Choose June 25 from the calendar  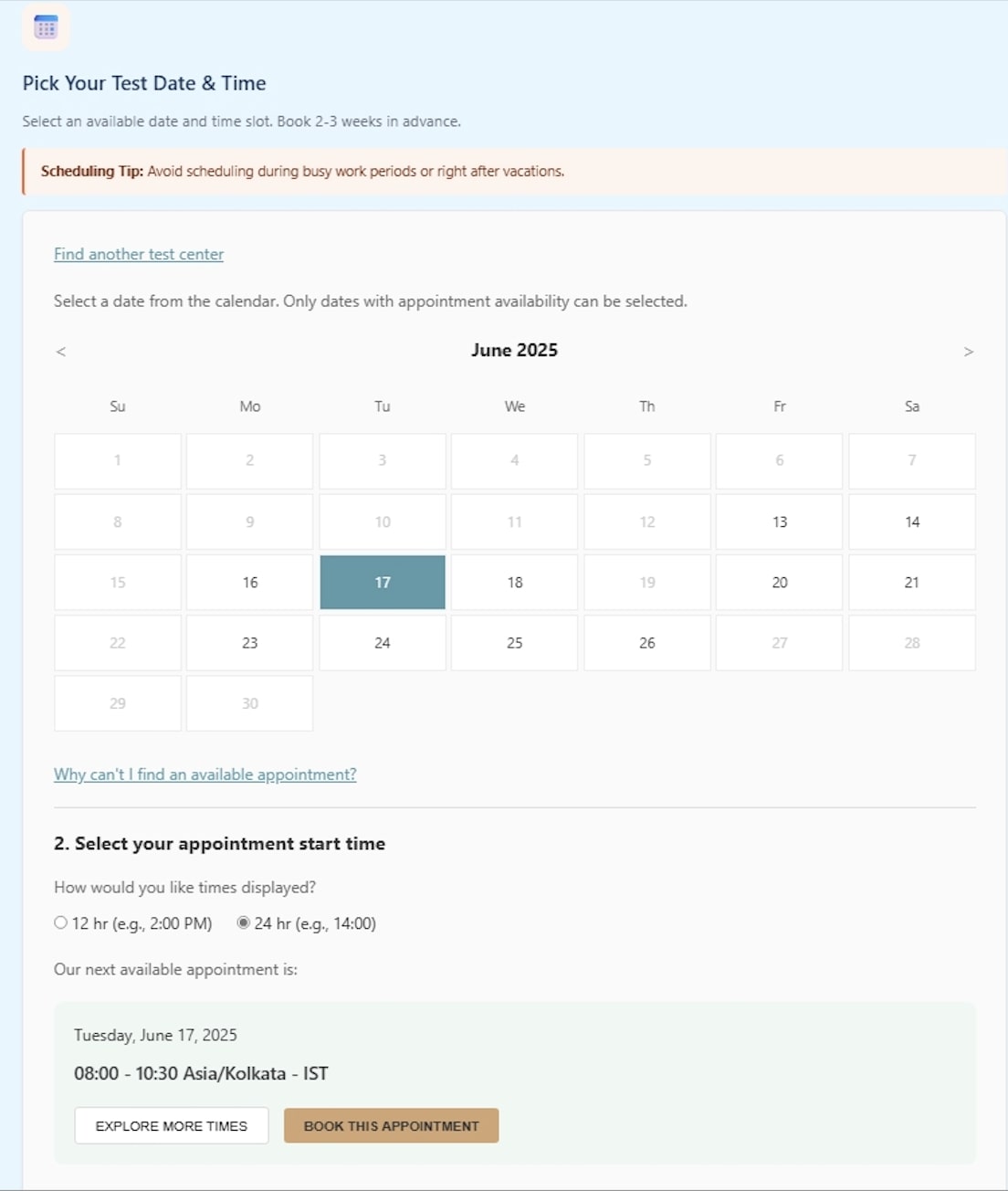coord(514,642)
